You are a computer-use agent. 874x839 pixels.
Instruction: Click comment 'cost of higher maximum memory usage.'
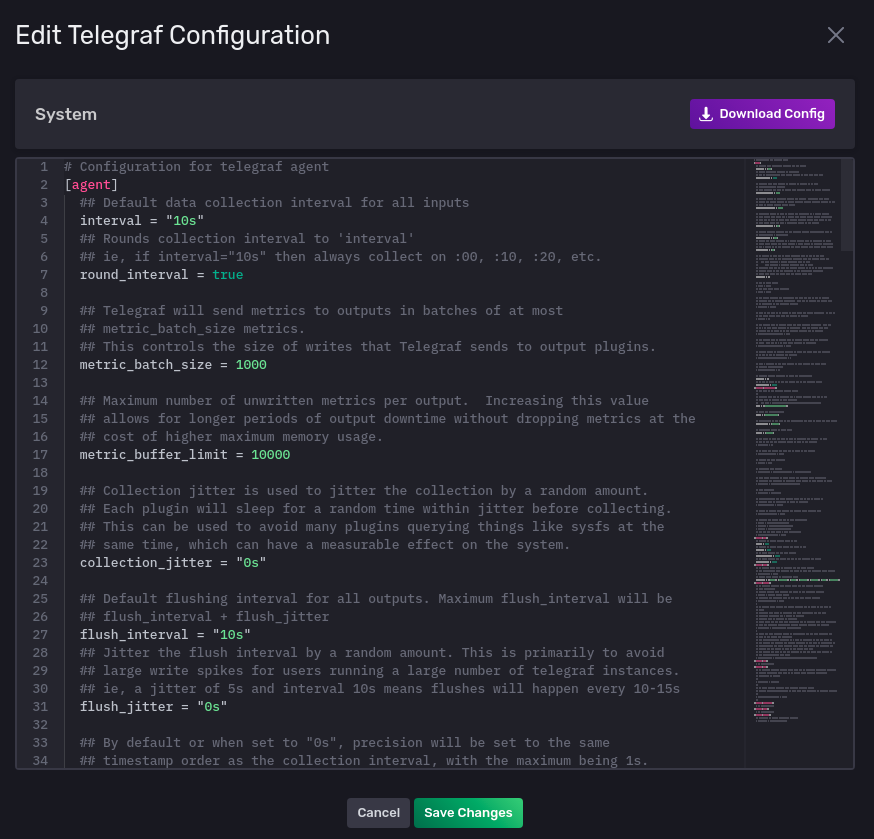(x=231, y=437)
